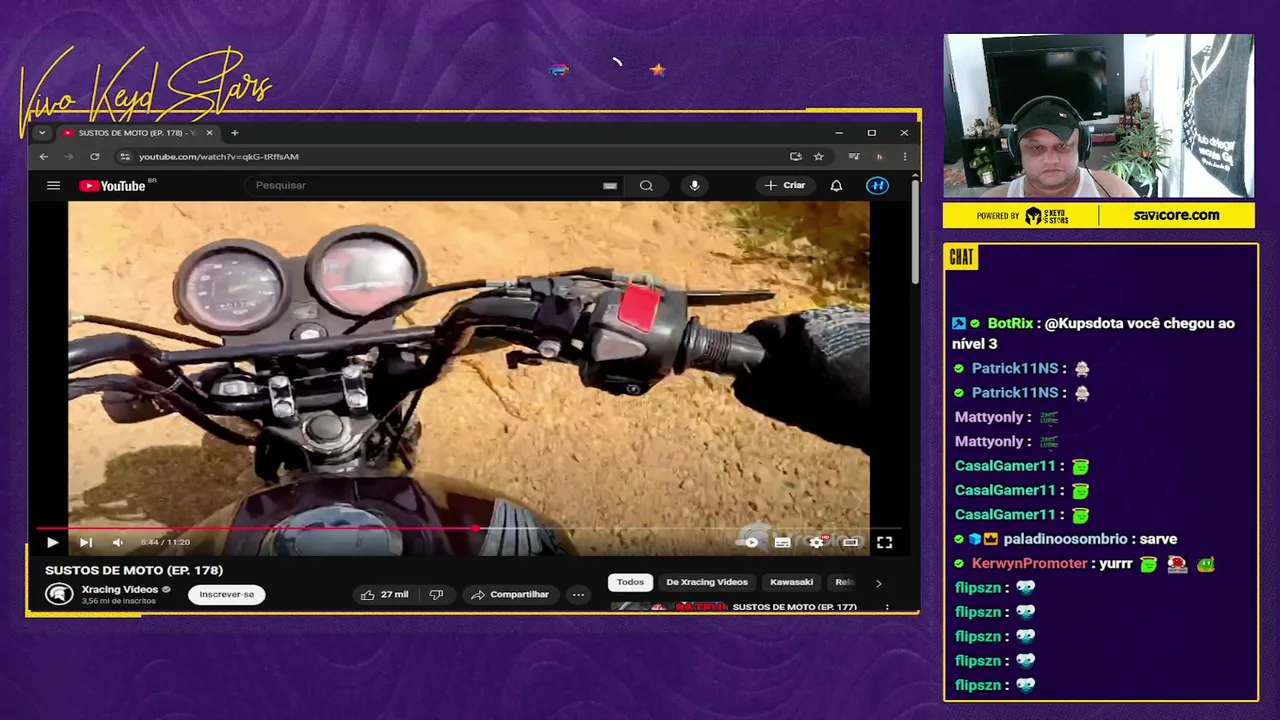View site information icon in address bar
1280x720 pixels.
125,157
